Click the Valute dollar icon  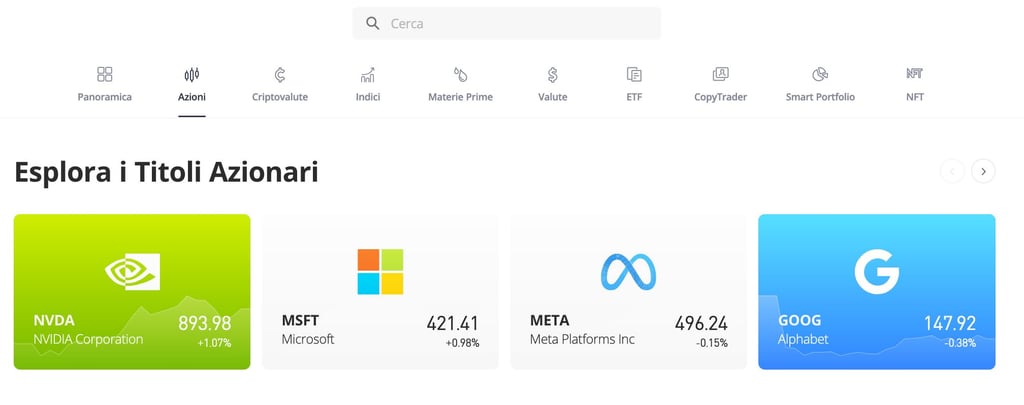click(x=552, y=74)
